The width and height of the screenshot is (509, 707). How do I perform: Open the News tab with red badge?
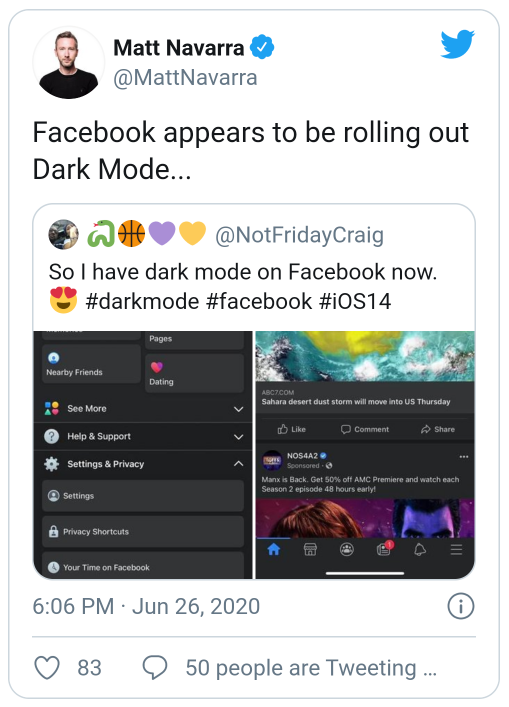(x=384, y=548)
